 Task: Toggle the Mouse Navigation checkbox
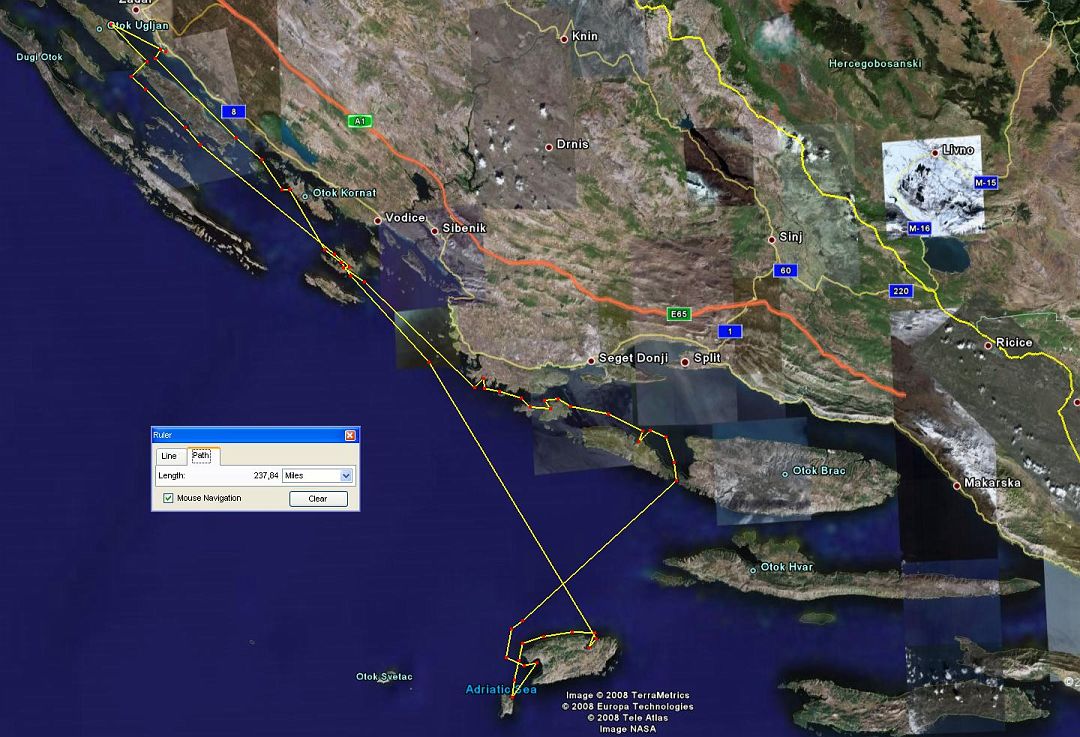168,498
